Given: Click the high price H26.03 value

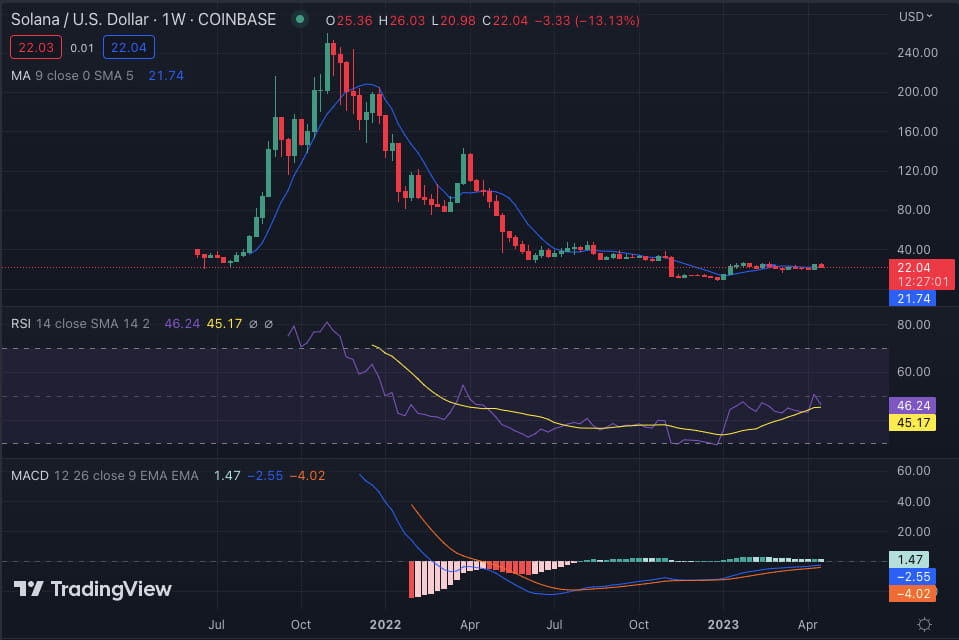Looking at the screenshot, I should 401,21.
